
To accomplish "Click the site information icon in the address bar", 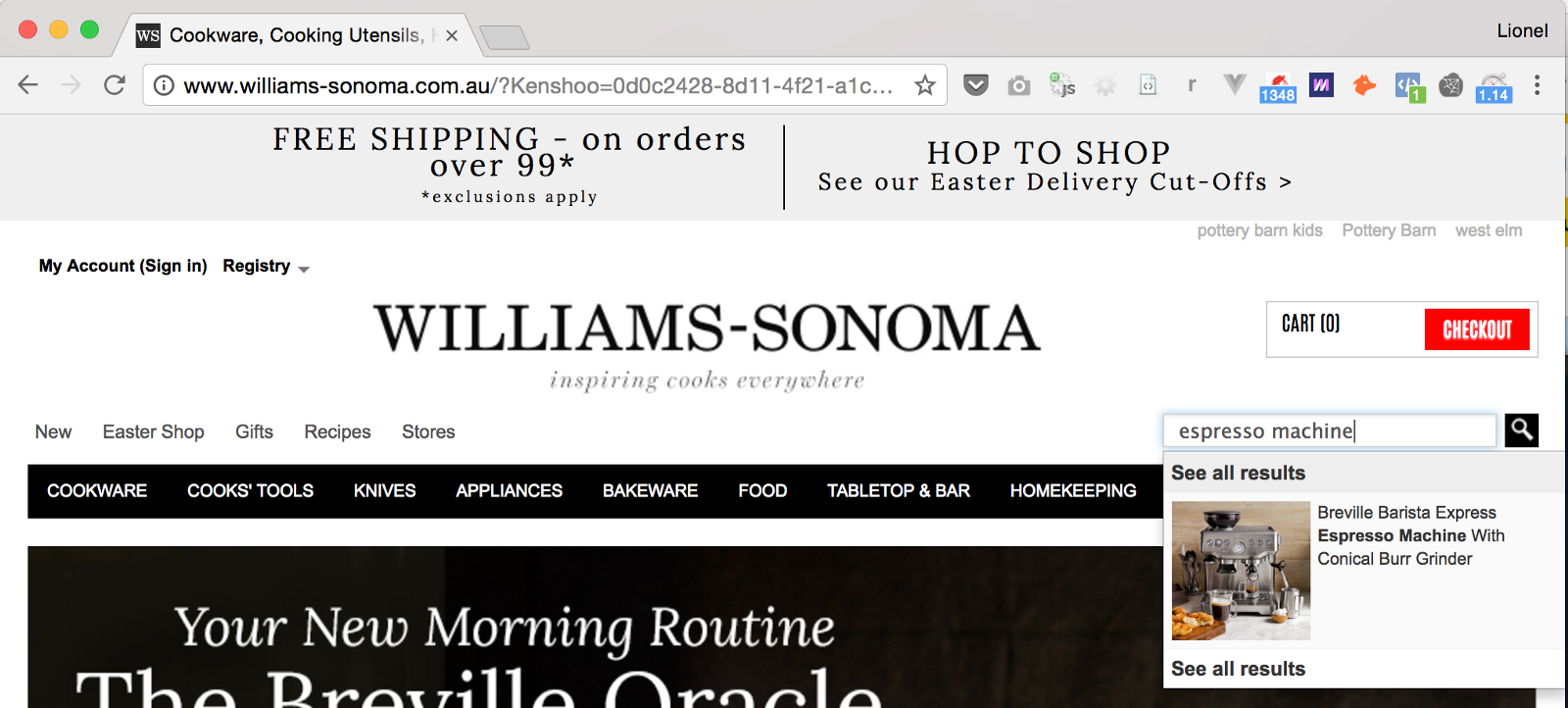I will click(164, 85).
